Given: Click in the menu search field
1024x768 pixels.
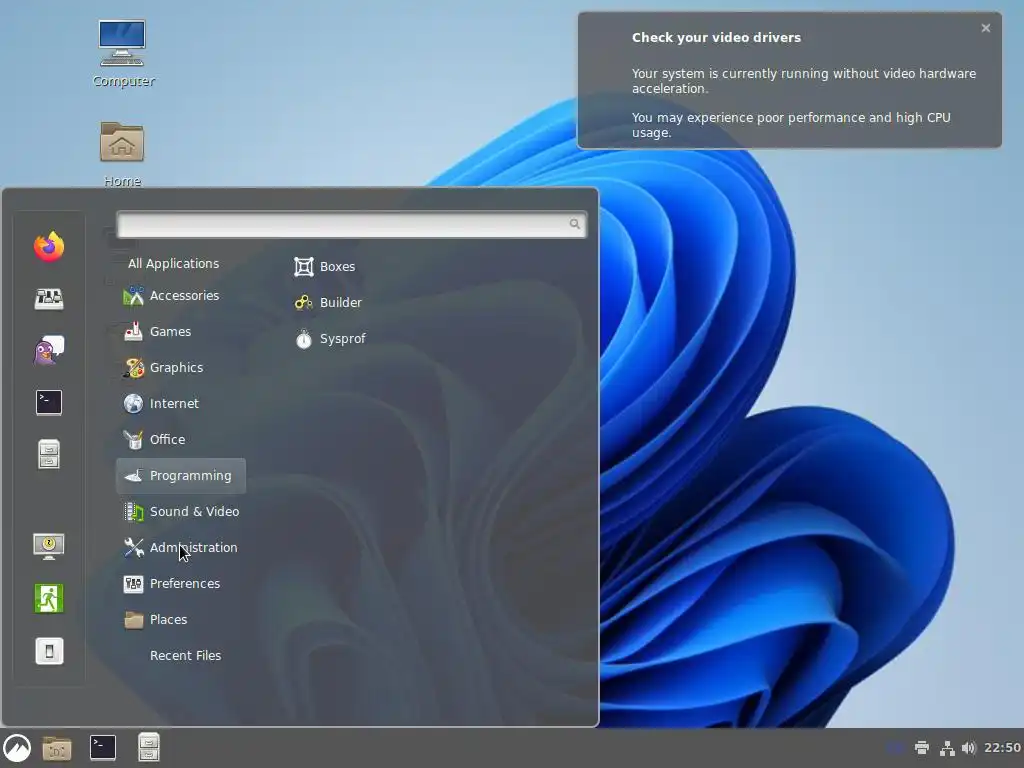Looking at the screenshot, I should [x=351, y=224].
